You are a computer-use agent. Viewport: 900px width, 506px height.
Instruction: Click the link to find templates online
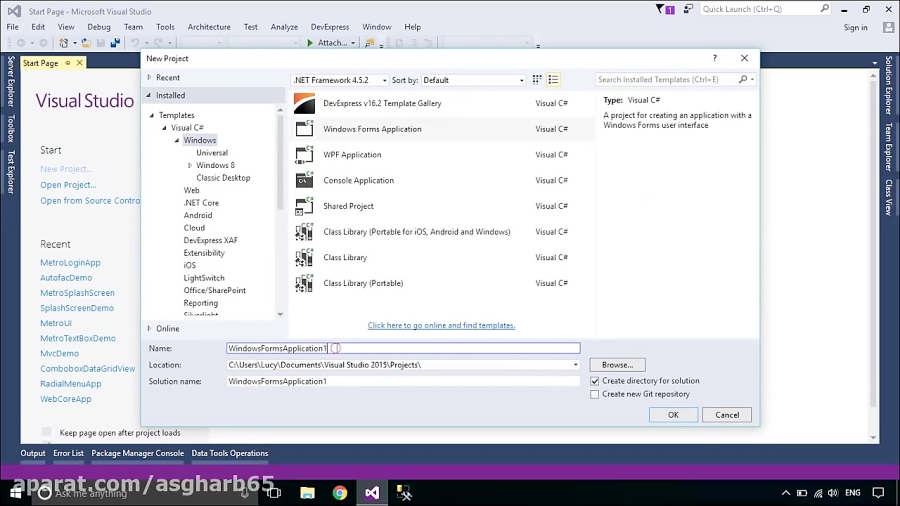441,325
